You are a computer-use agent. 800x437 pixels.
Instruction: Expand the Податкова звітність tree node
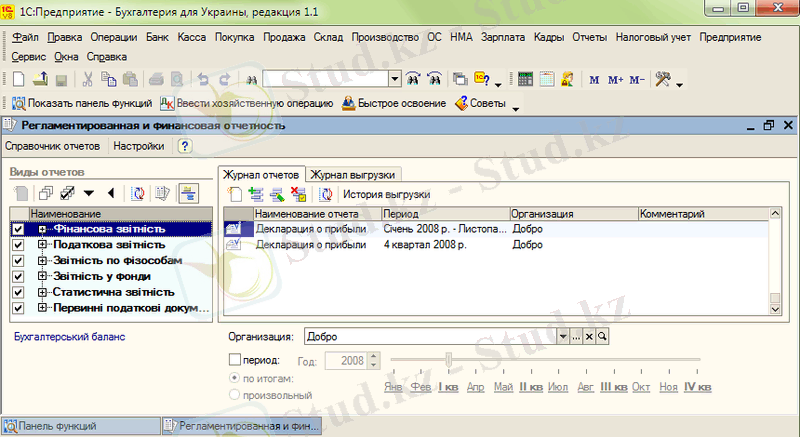pyautogui.click(x=42, y=245)
